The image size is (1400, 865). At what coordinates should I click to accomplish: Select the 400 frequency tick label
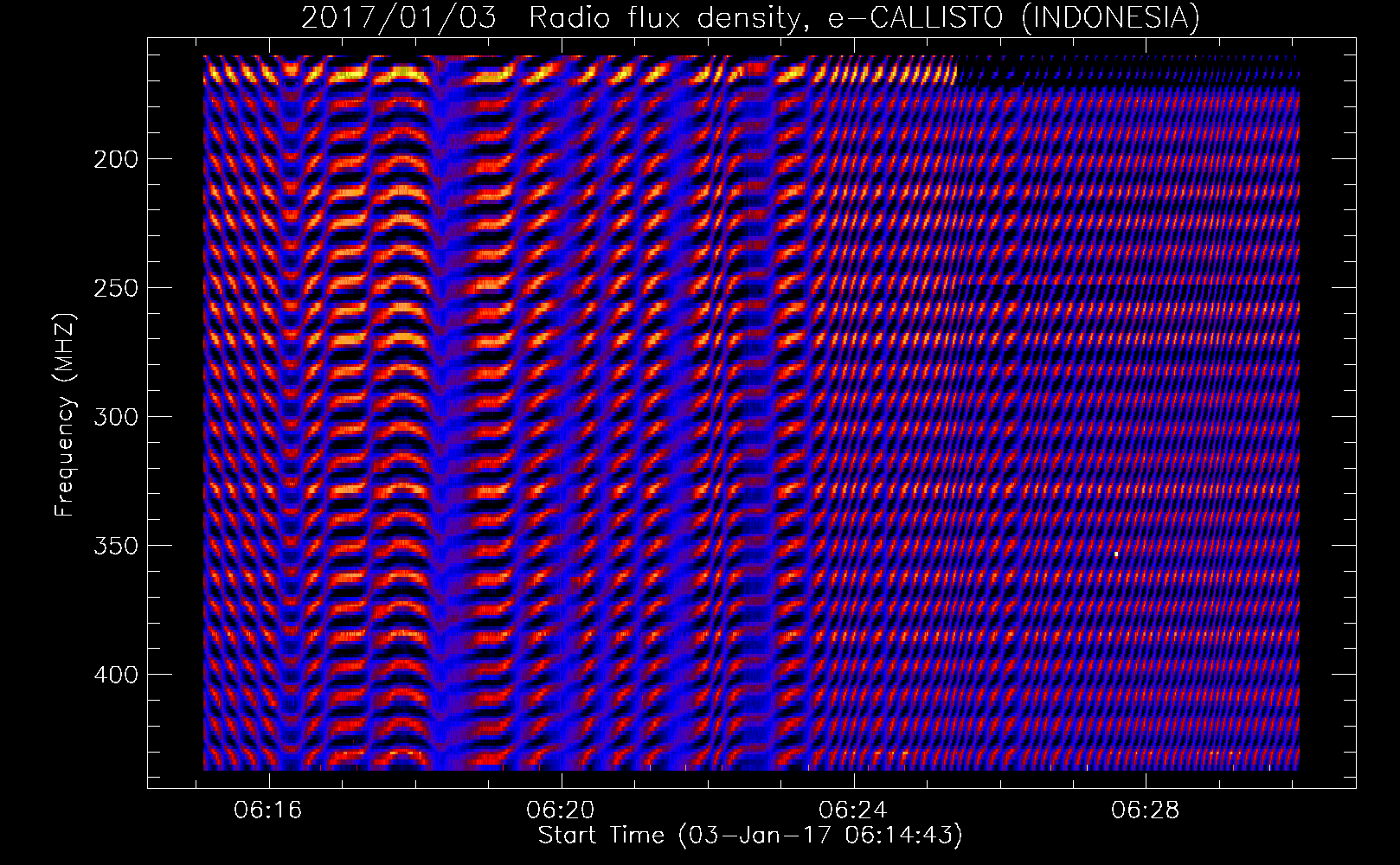coord(115,674)
